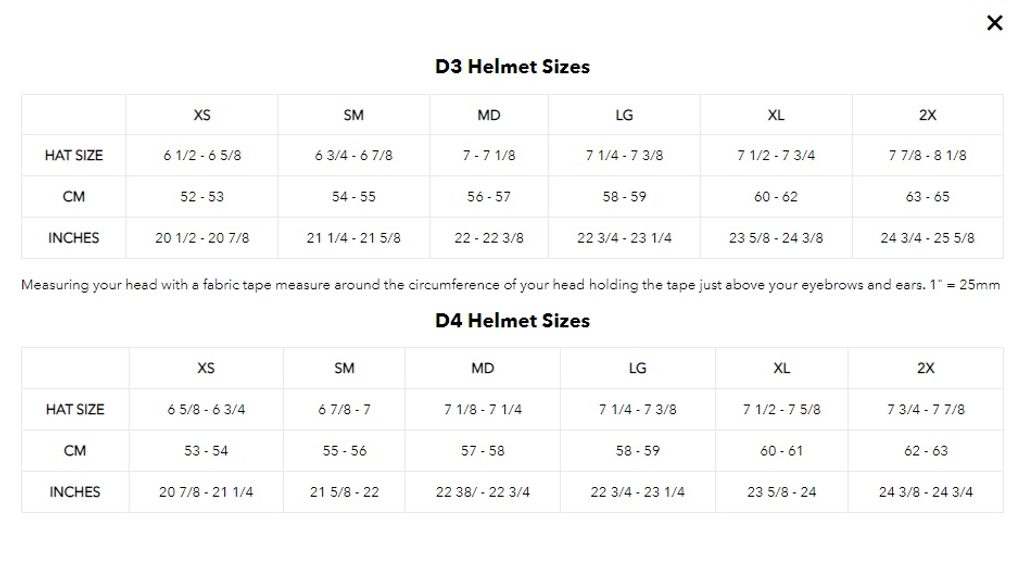This screenshot has width=1024, height=568.
Task: Select the 6 5/8 - 6 3/4 hat size cell
Action: pos(206,410)
